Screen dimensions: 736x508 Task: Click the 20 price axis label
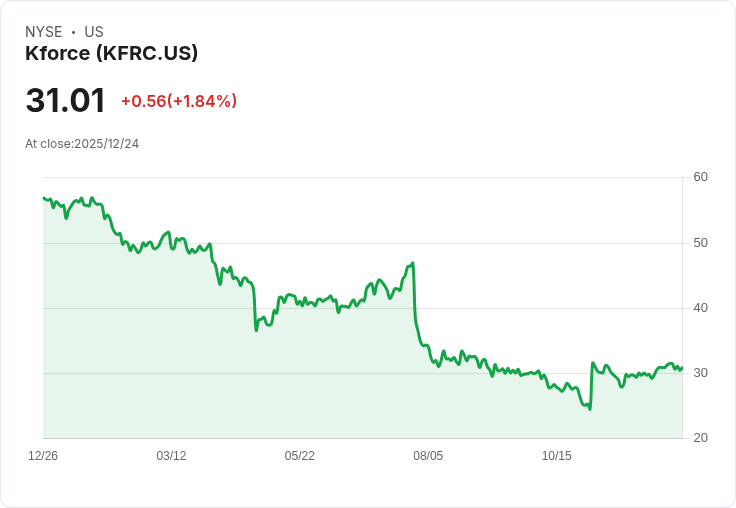click(700, 438)
